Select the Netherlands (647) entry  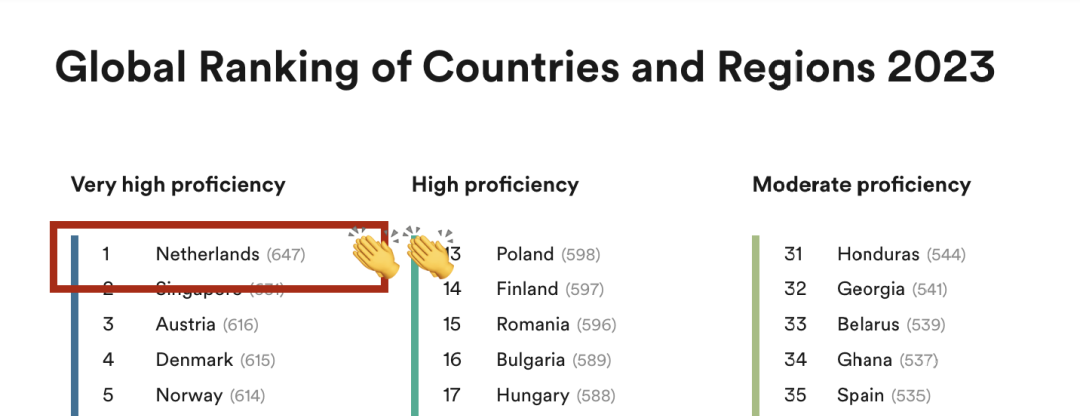[230, 254]
